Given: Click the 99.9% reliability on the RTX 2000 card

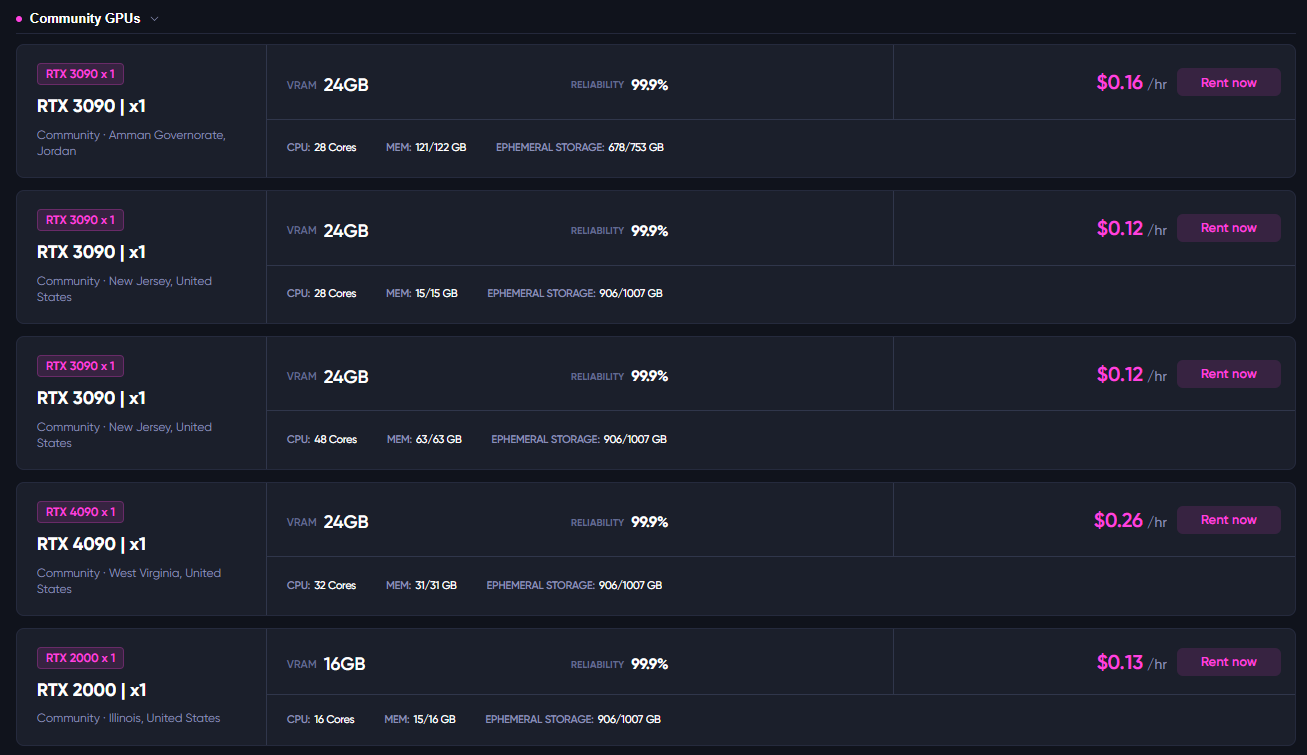Looking at the screenshot, I should (650, 664).
